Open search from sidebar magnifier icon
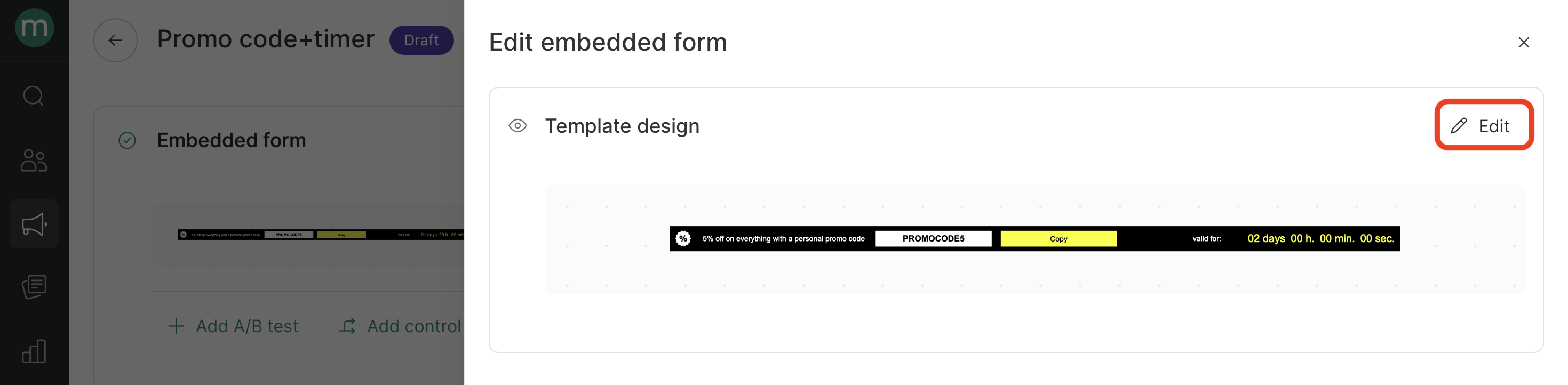The height and width of the screenshot is (385, 1568). [x=34, y=95]
